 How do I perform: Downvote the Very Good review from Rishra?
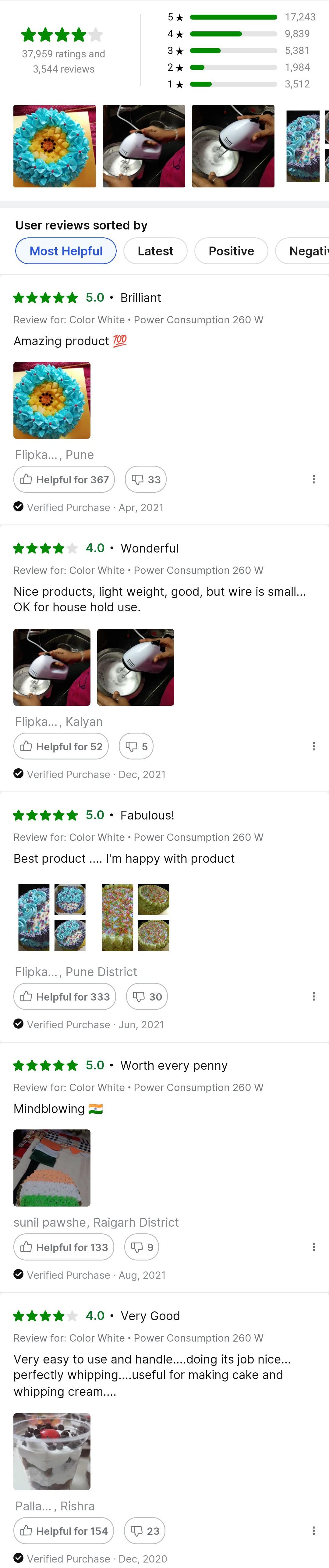(145, 1531)
